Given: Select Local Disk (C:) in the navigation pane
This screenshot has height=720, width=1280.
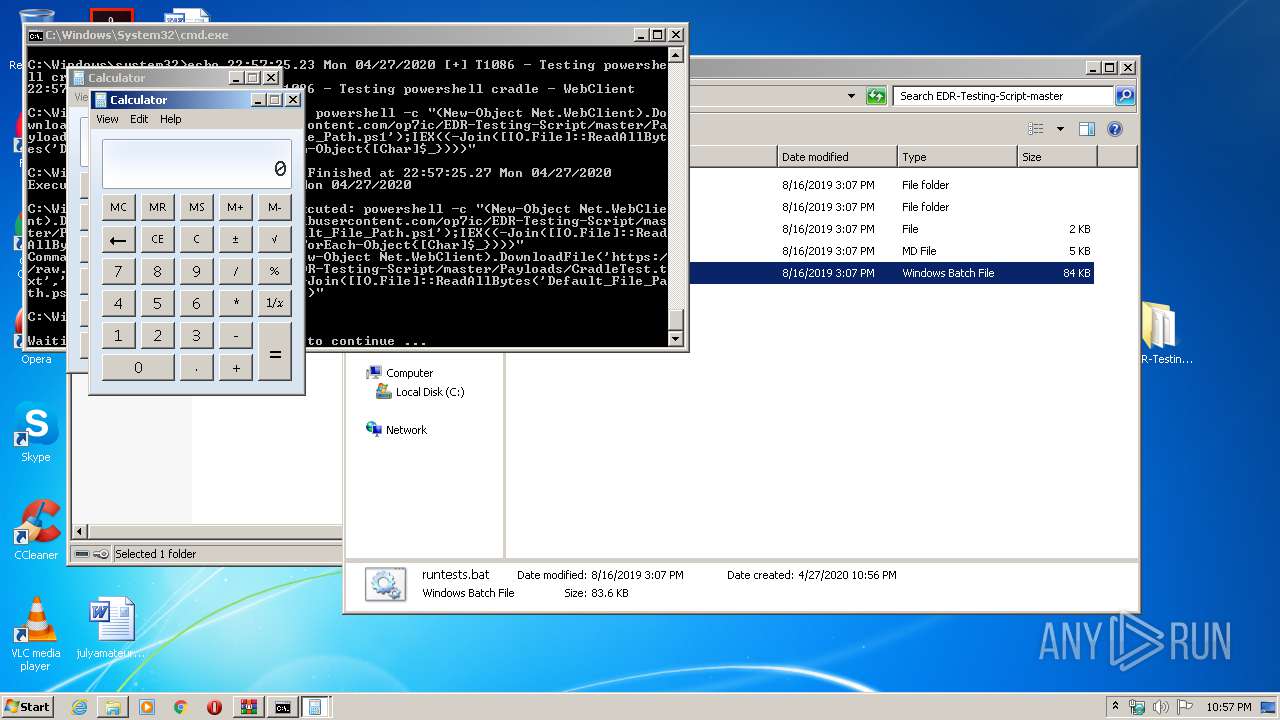Looking at the screenshot, I should pos(420,392).
